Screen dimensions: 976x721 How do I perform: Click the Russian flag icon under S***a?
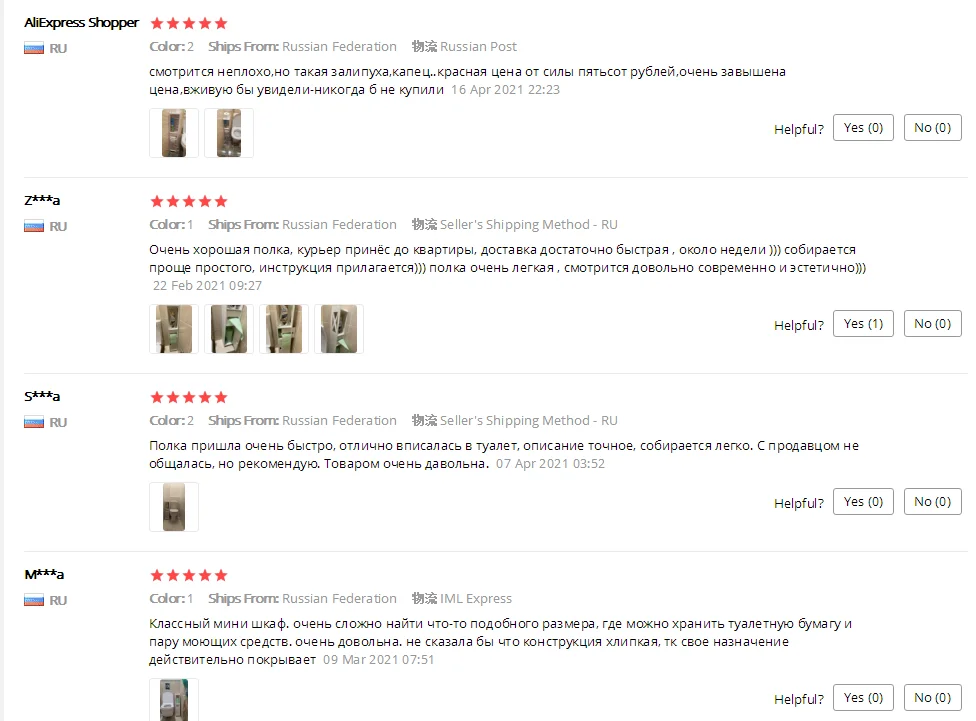point(34,423)
